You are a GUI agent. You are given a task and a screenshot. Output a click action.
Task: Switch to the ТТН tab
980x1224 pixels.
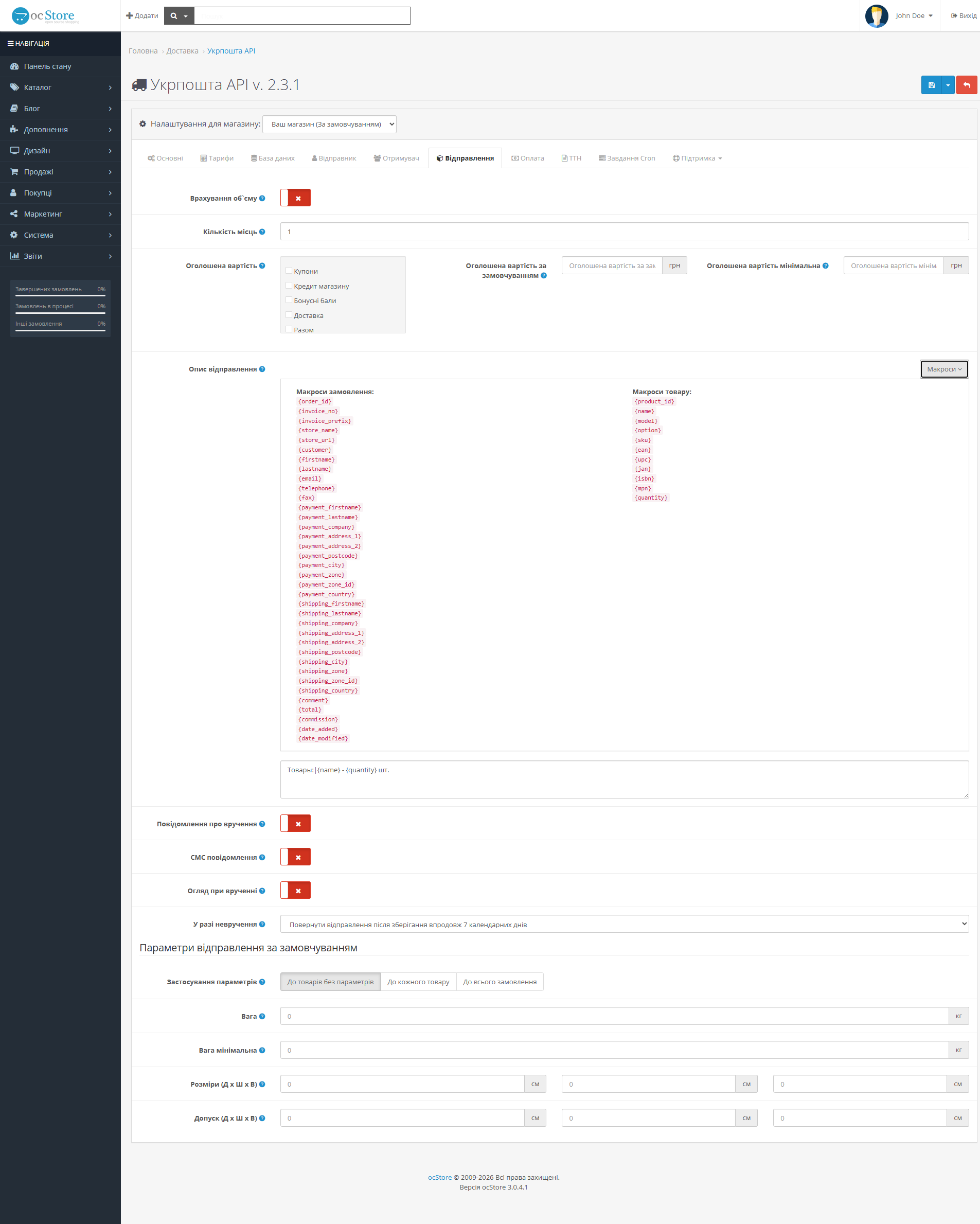[571, 158]
